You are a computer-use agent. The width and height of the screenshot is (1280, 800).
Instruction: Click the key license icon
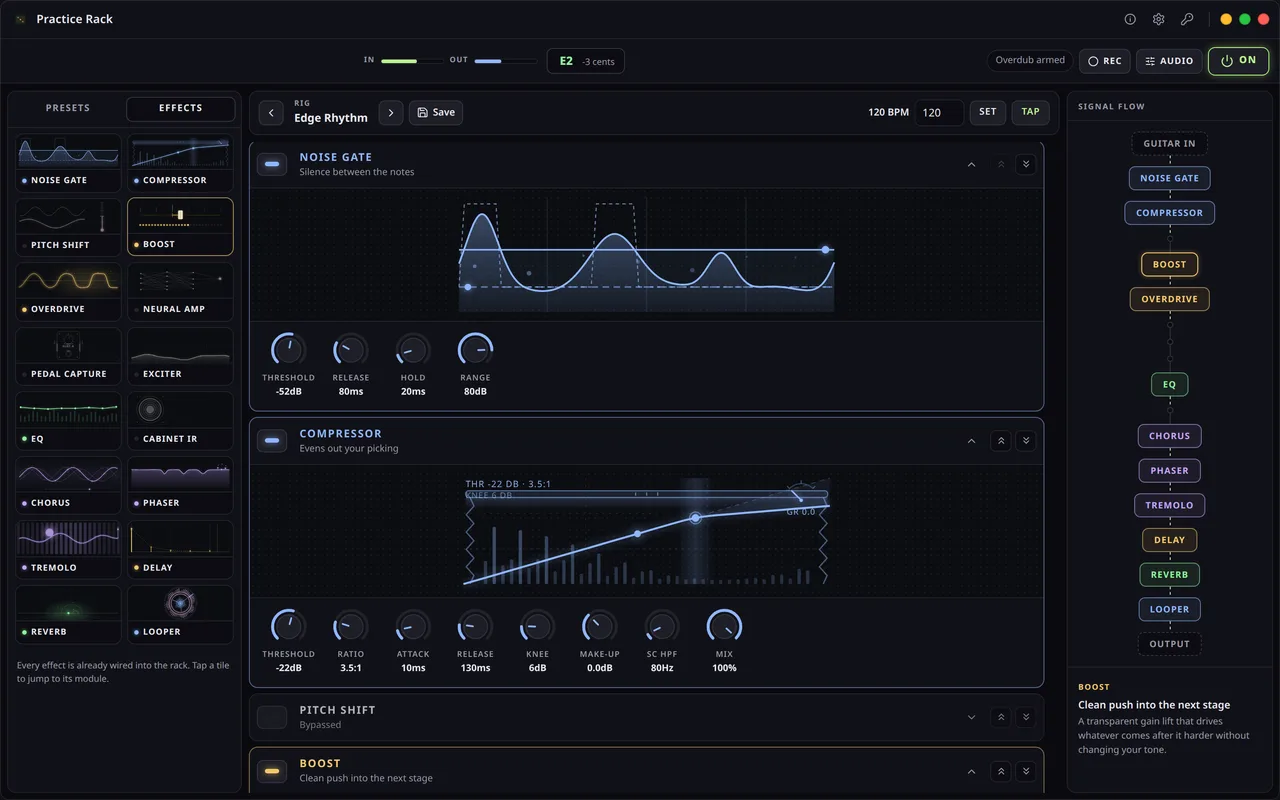(1187, 19)
